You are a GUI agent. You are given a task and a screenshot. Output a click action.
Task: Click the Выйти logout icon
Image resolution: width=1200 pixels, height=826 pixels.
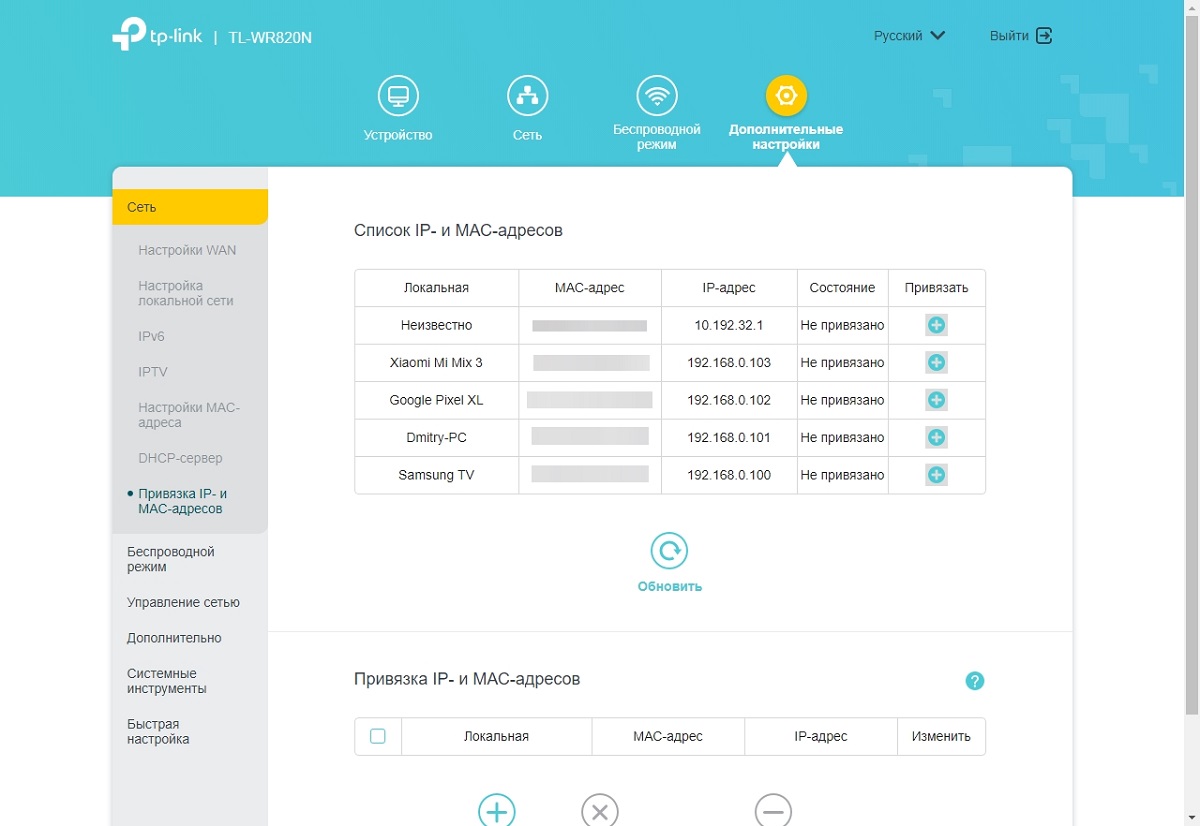(x=1044, y=35)
